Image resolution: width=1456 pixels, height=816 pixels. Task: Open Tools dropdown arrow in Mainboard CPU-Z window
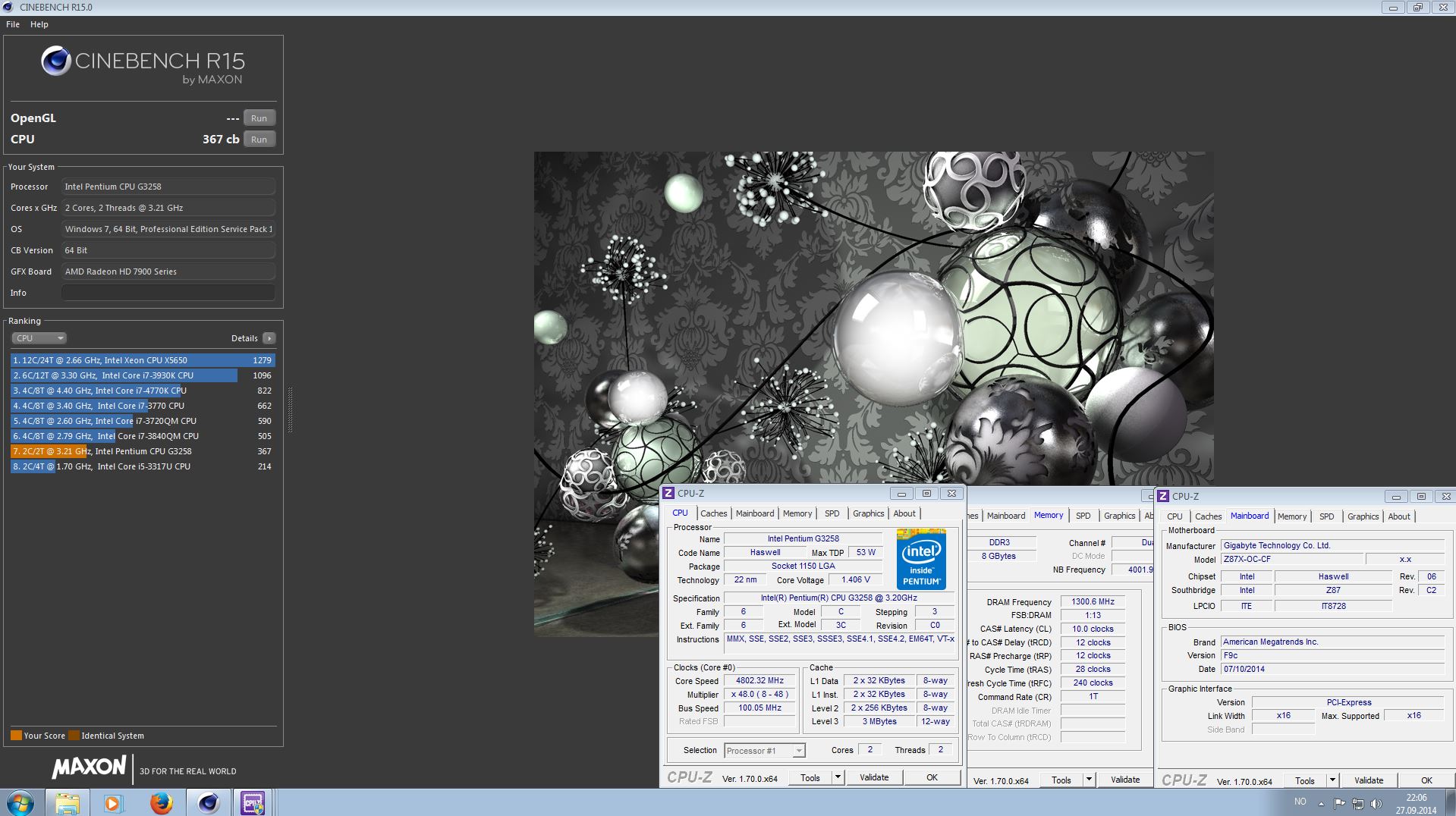[x=1332, y=780]
